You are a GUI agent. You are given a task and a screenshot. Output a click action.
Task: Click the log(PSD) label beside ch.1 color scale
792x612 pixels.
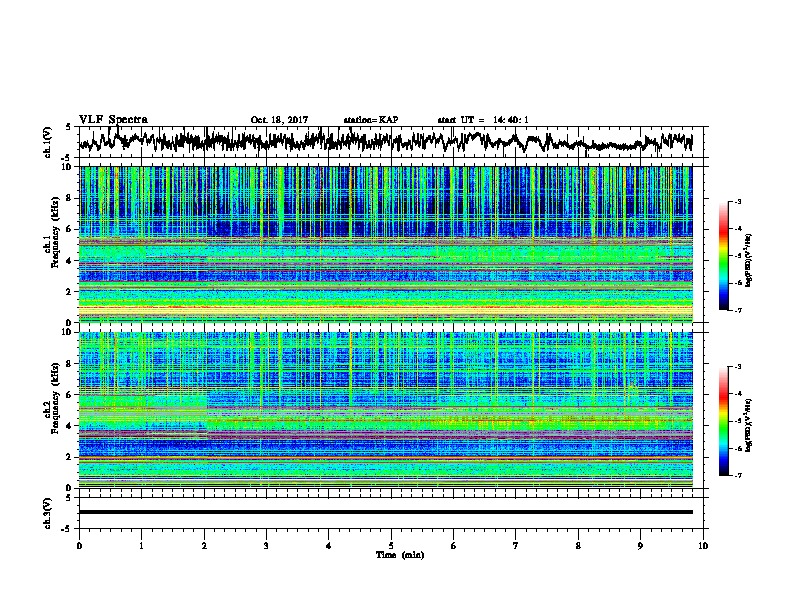749,260
